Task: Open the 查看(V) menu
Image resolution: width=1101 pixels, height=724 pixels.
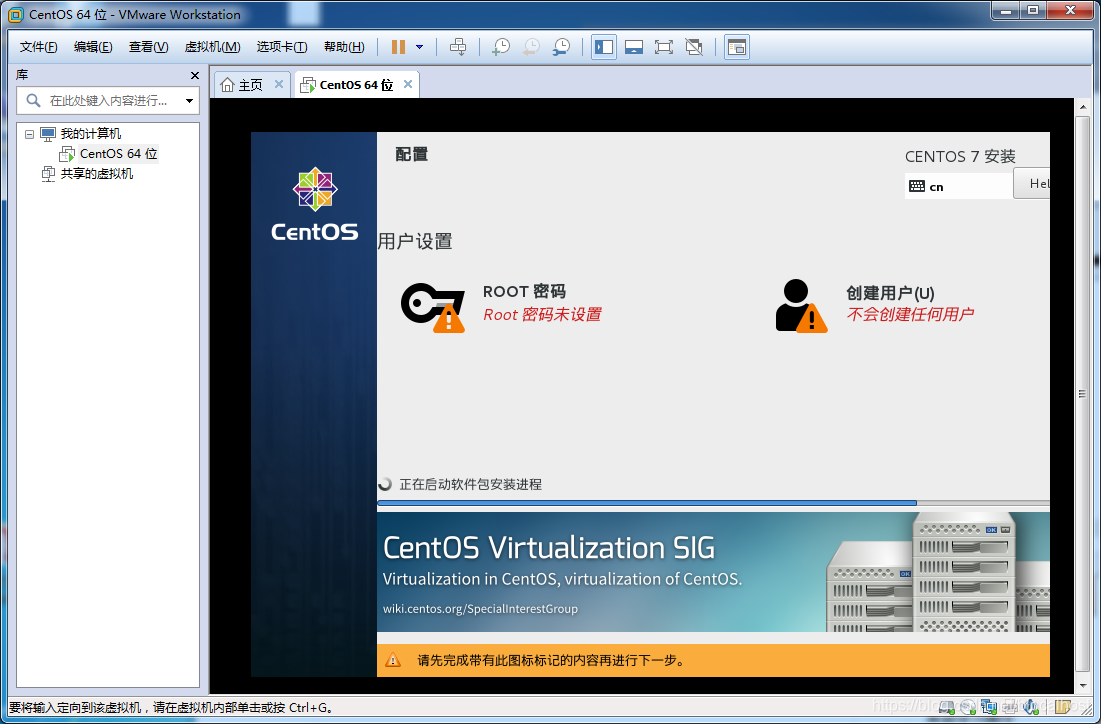Action: [x=148, y=47]
